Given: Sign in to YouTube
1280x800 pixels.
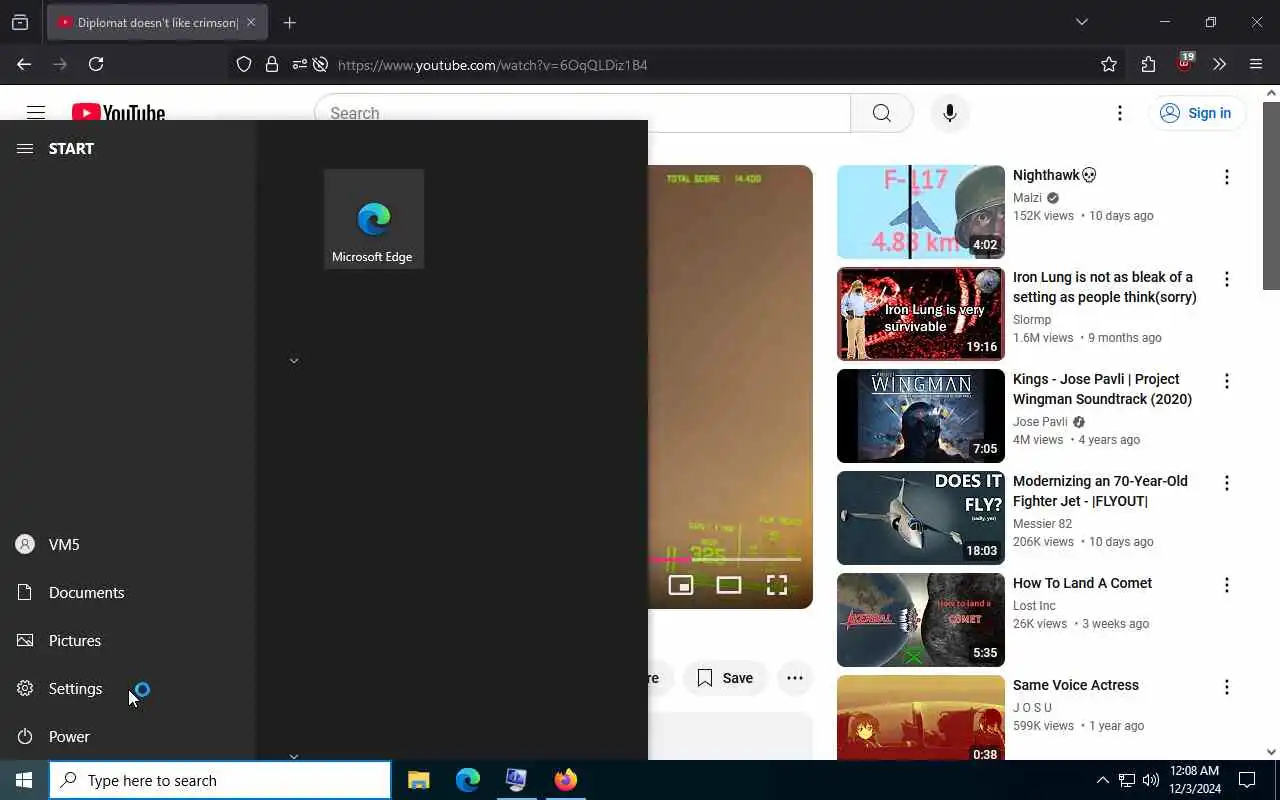Looking at the screenshot, I should [1196, 113].
